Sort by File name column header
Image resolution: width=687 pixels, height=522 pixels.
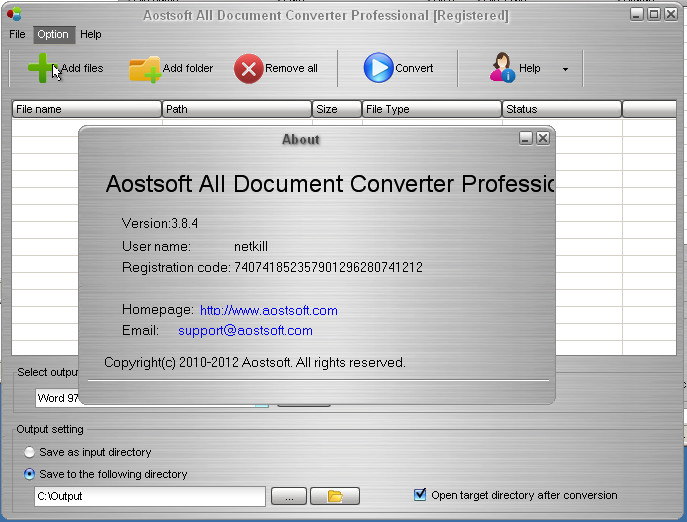87,109
